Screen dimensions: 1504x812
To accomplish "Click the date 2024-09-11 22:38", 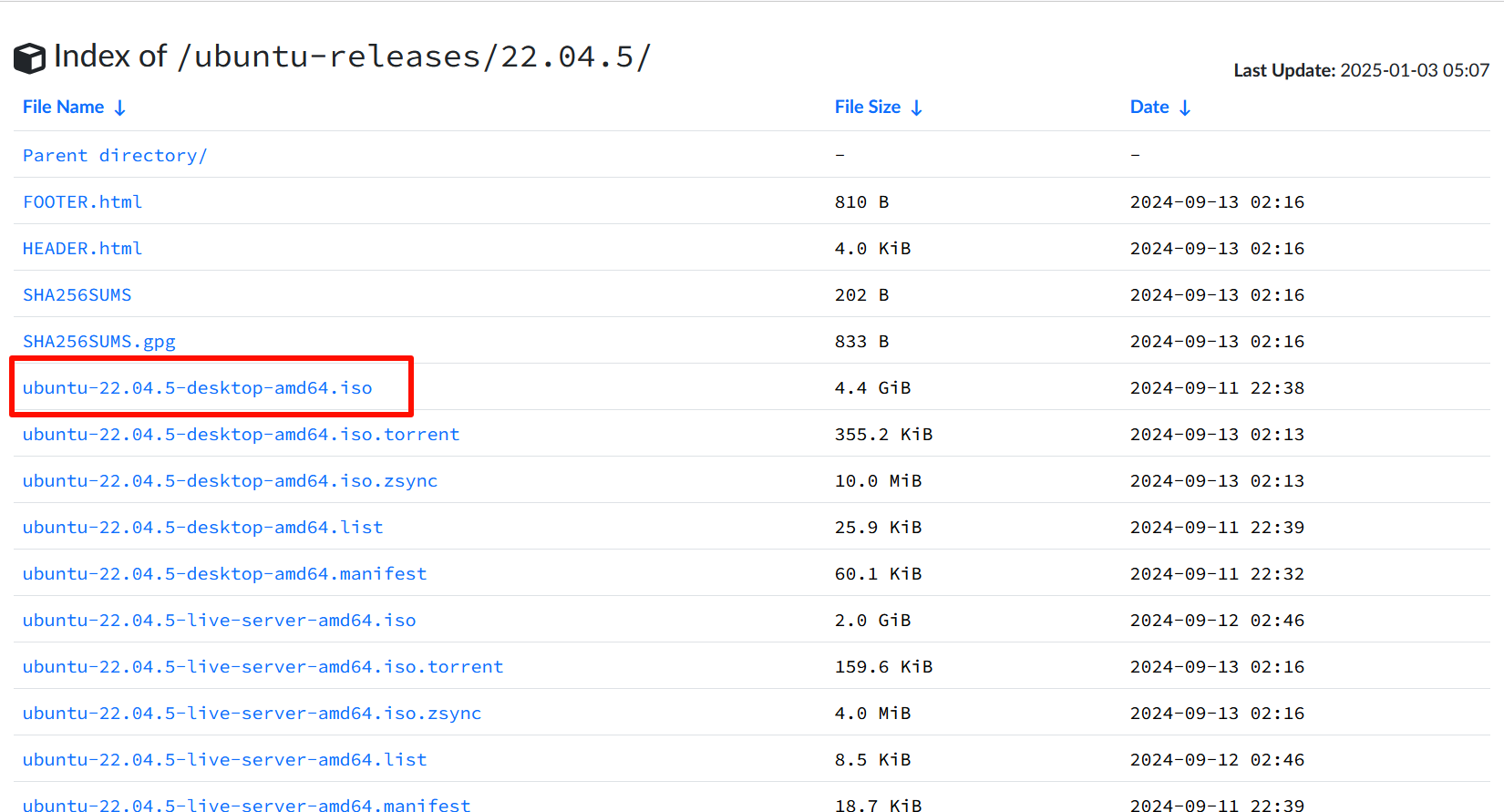I will point(1218,387).
